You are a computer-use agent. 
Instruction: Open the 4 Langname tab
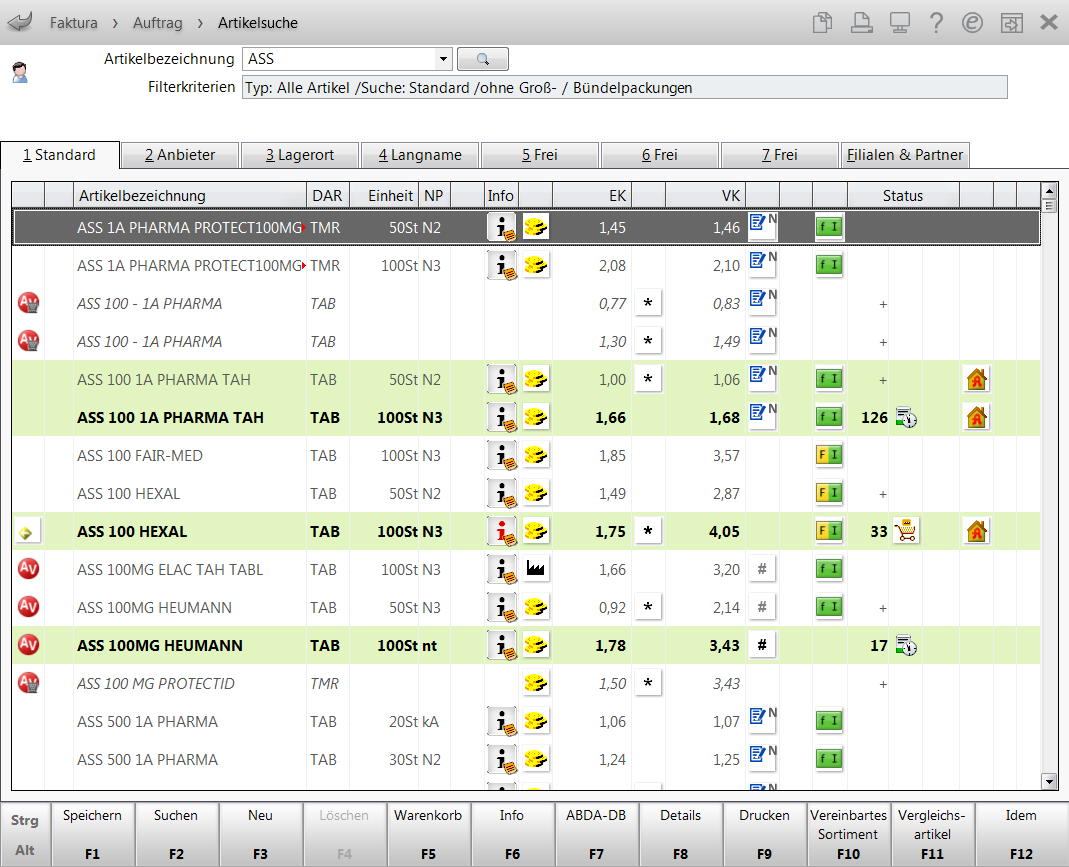tap(420, 155)
